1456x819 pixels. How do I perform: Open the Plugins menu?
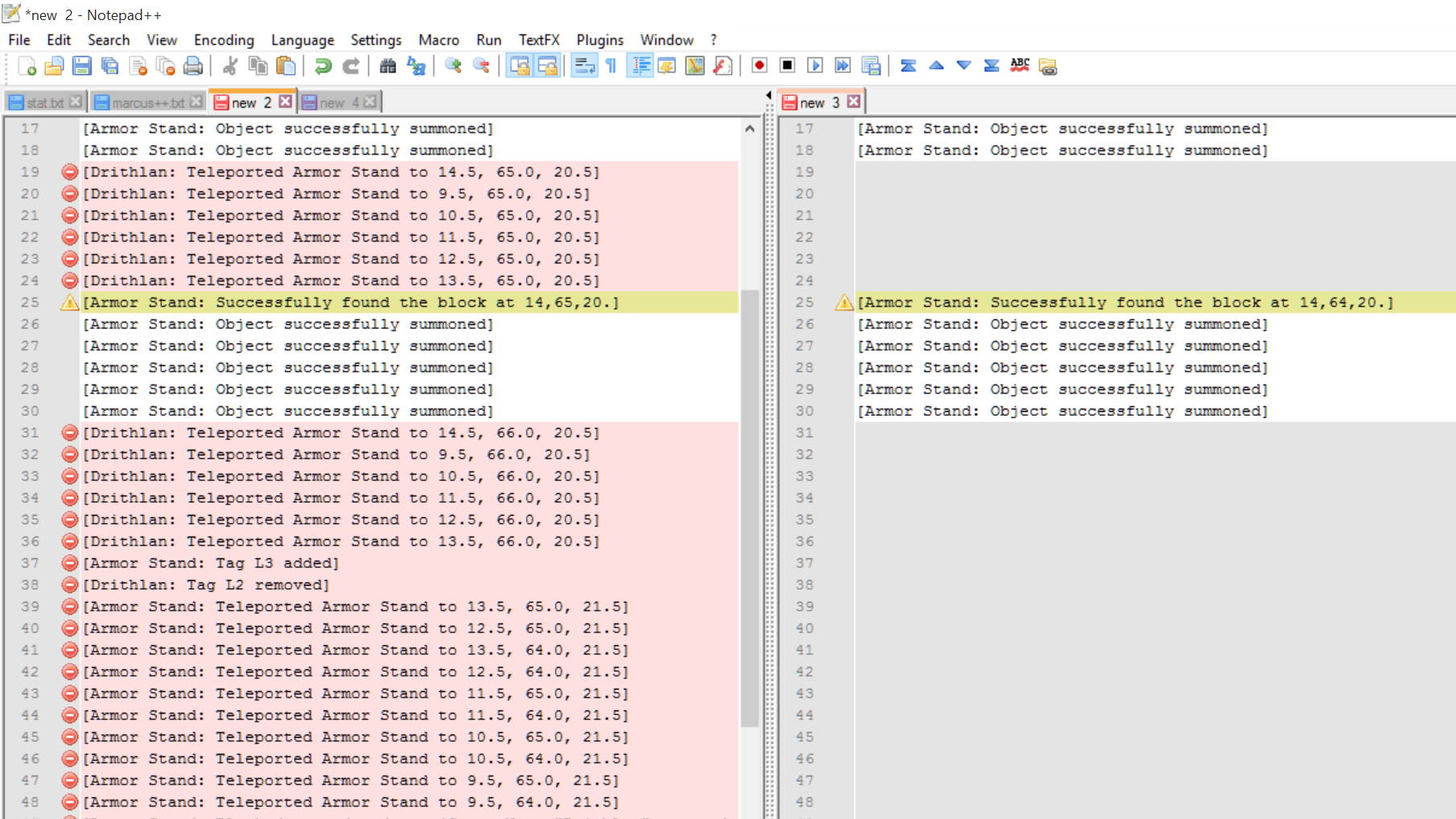pyautogui.click(x=599, y=40)
